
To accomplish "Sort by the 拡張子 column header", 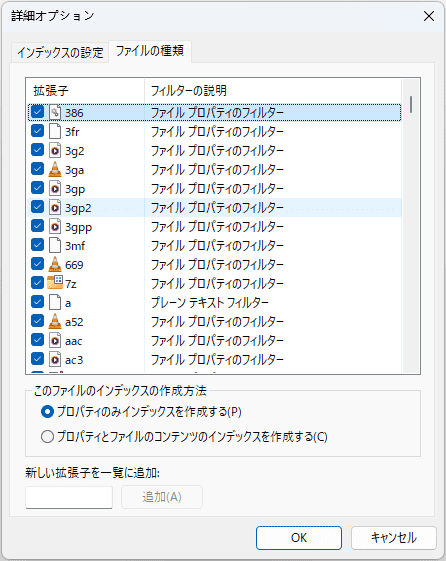I will coord(85,91).
